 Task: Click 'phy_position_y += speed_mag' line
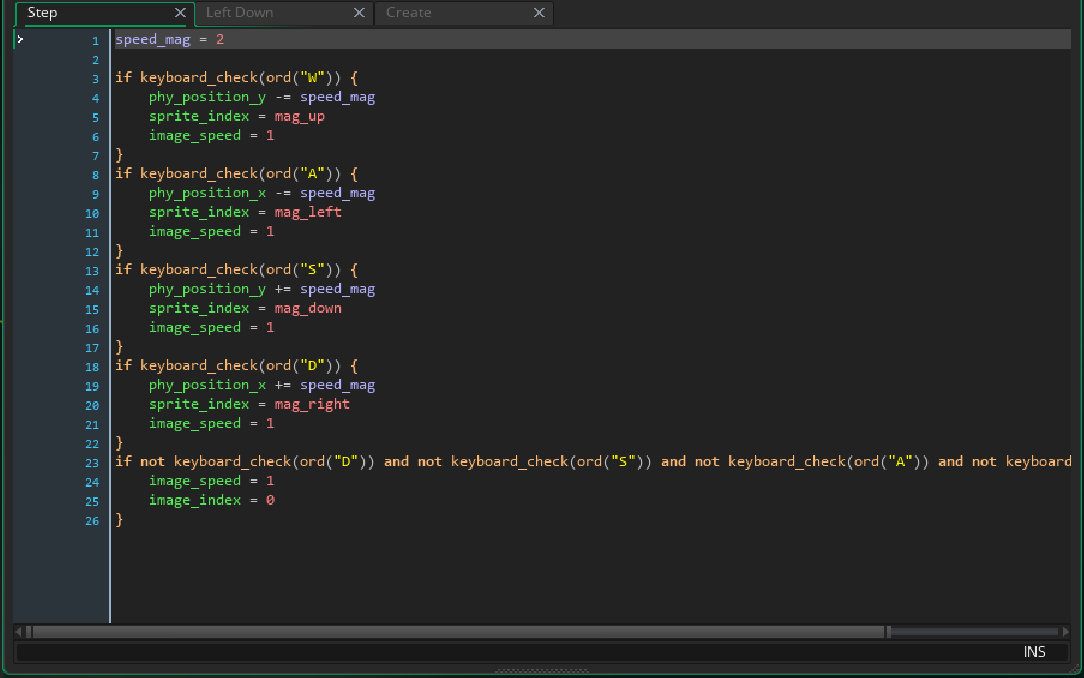[x=262, y=289]
